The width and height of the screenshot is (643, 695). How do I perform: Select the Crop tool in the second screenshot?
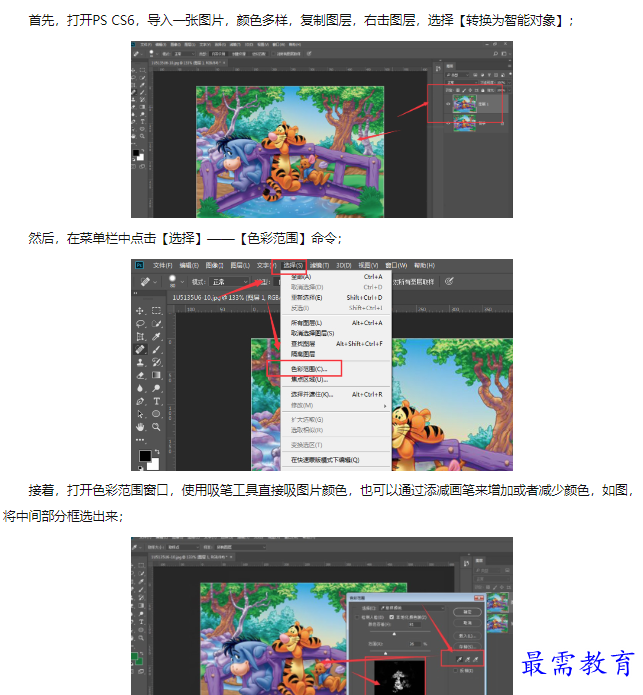140,336
